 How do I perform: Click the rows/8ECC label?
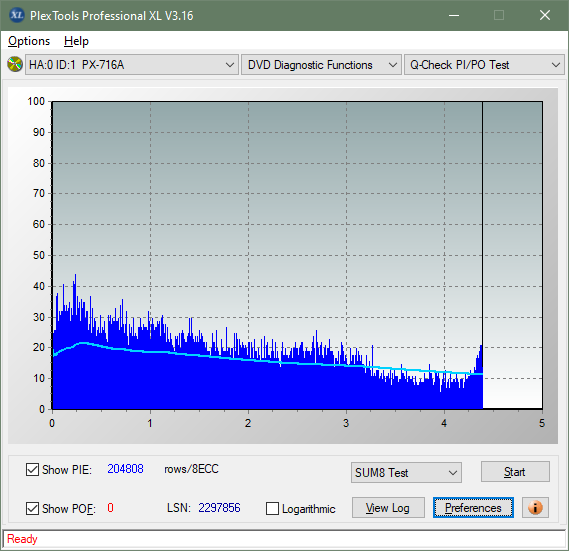[x=191, y=469]
